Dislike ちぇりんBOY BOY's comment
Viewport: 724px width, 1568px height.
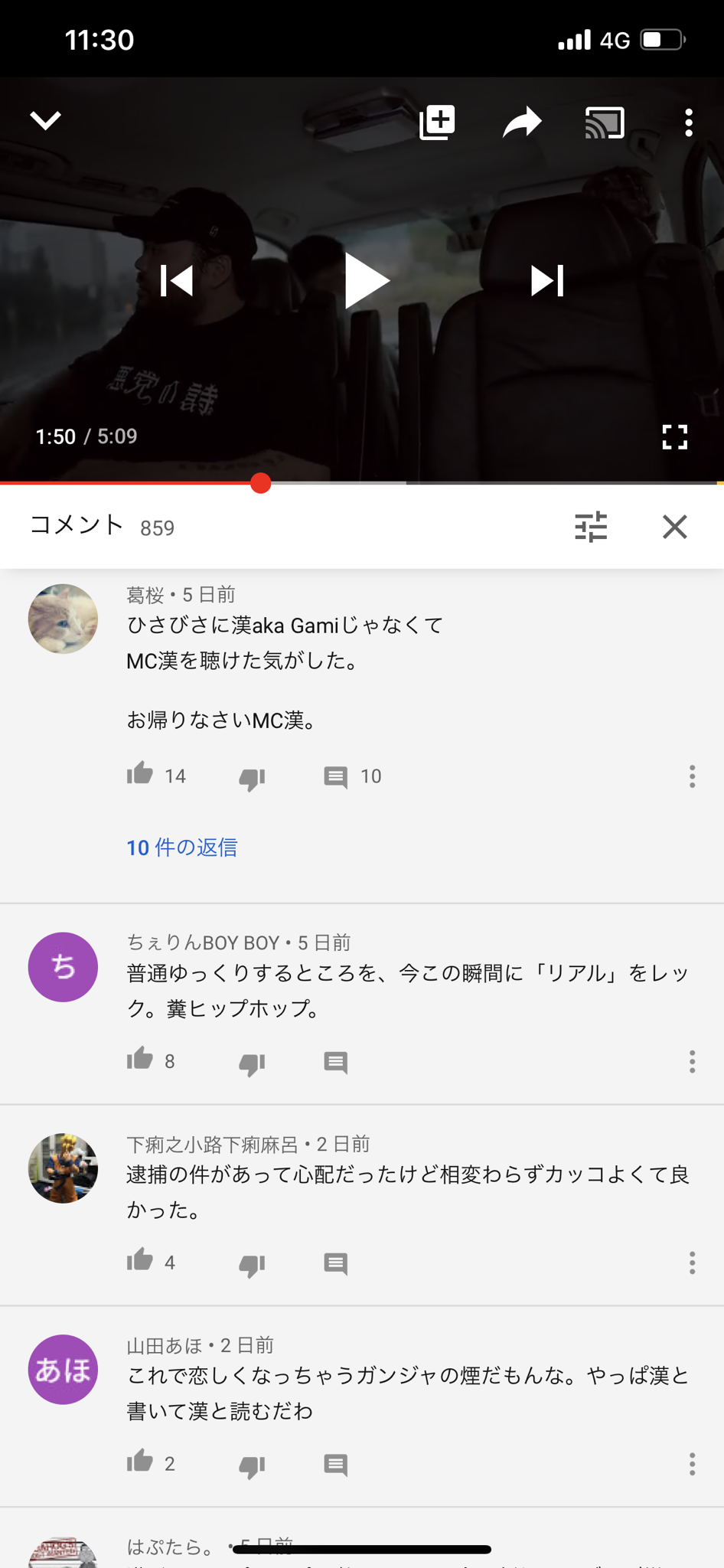252,1063
